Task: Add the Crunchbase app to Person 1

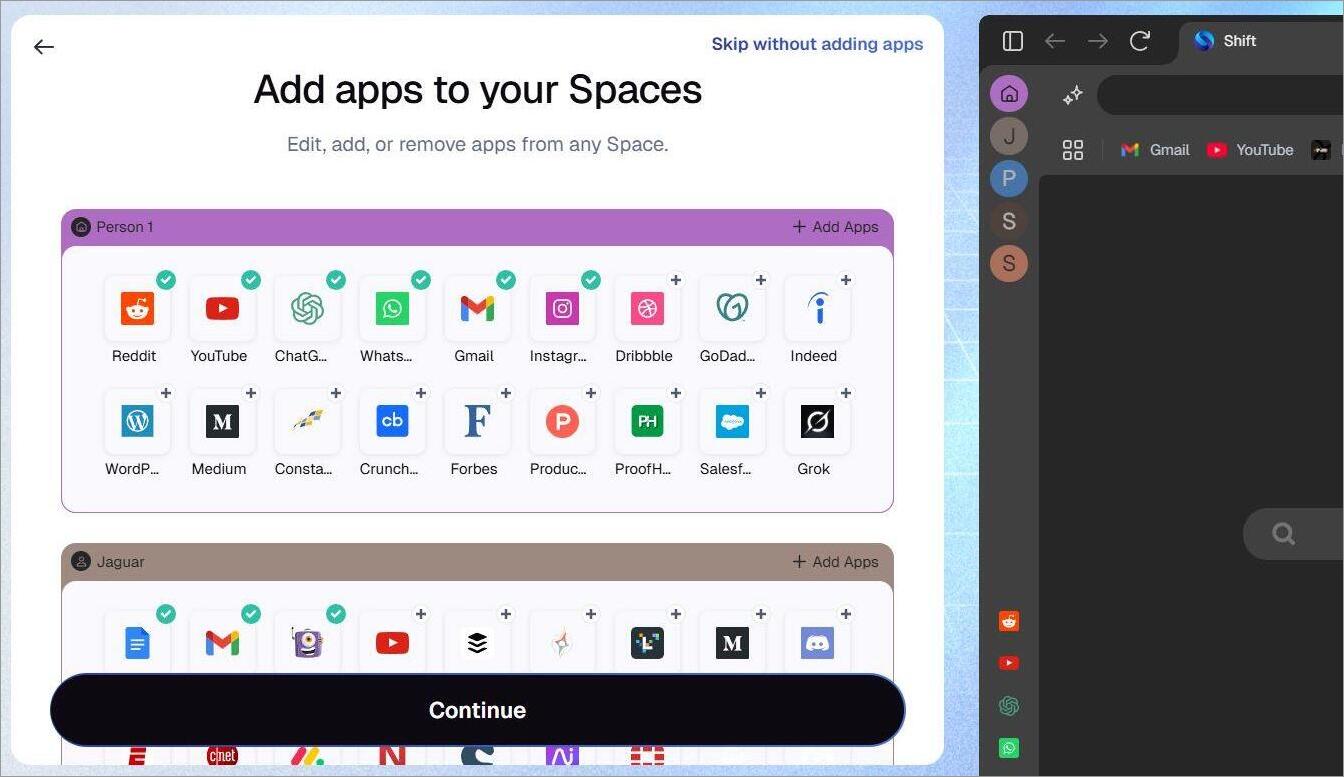Action: 421,393
